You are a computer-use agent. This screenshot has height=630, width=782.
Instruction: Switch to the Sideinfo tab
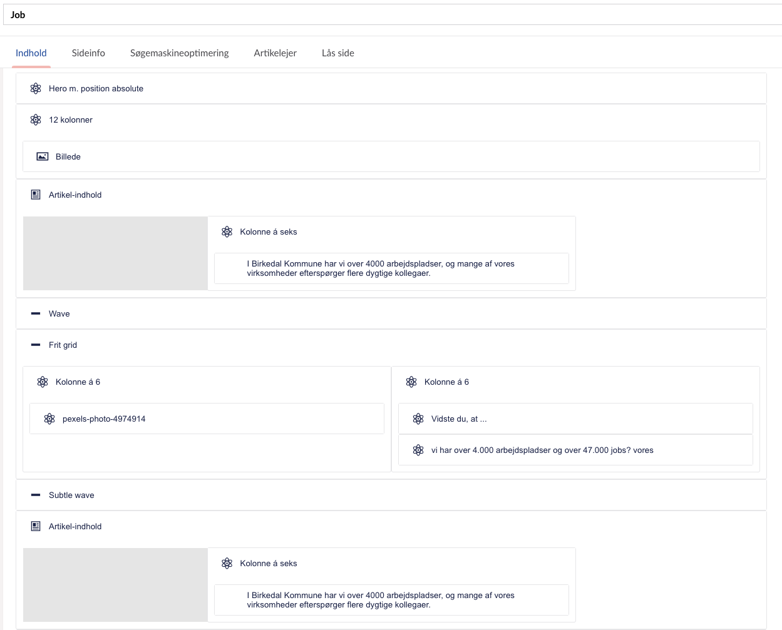[88, 53]
